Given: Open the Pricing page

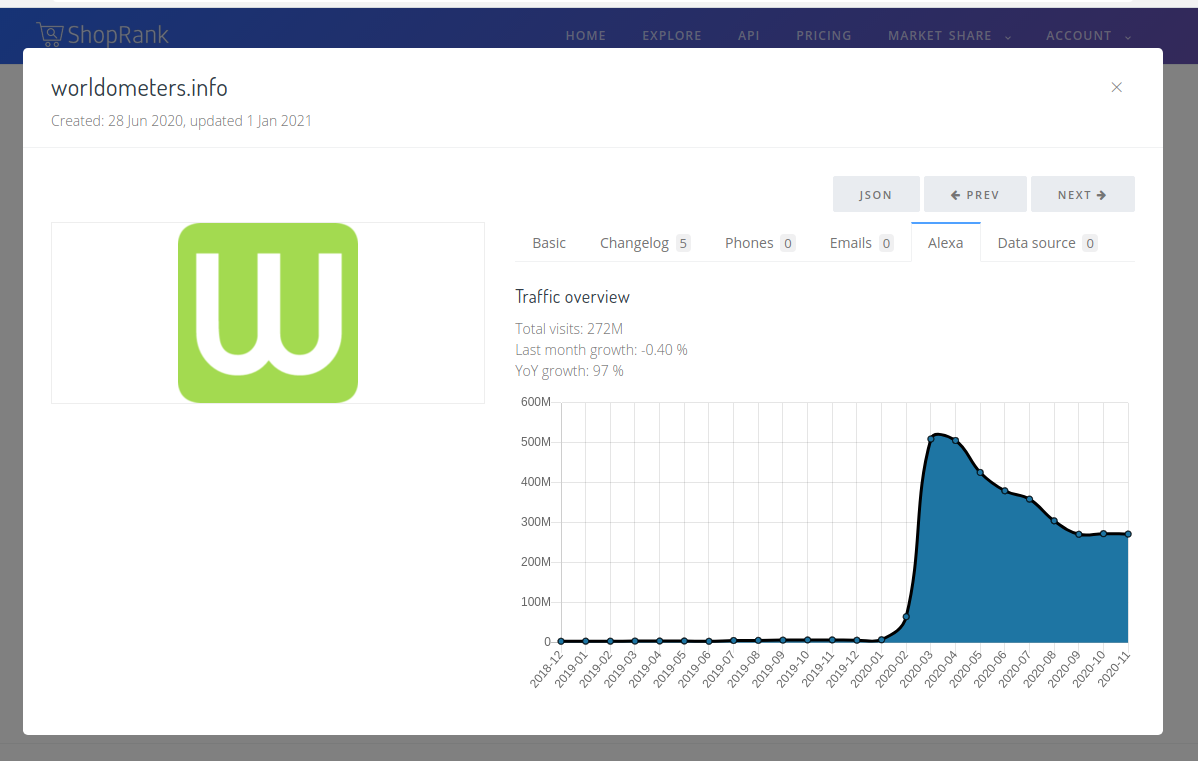Looking at the screenshot, I should (x=824, y=36).
